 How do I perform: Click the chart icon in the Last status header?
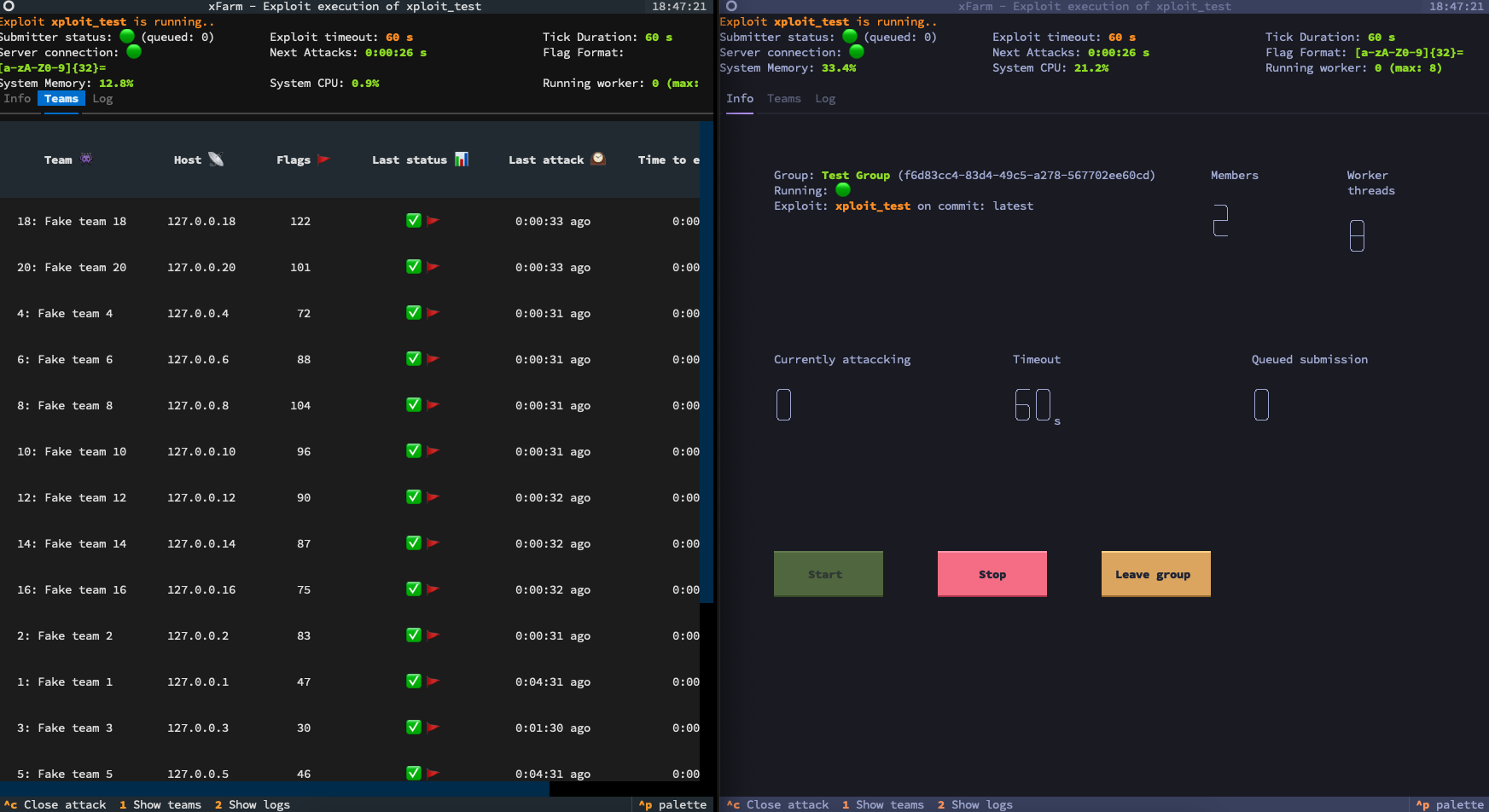pos(461,159)
